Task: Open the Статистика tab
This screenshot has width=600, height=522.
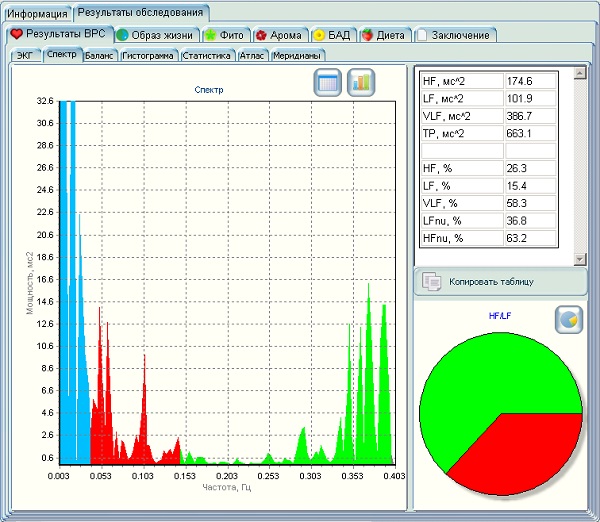Action: [207, 55]
